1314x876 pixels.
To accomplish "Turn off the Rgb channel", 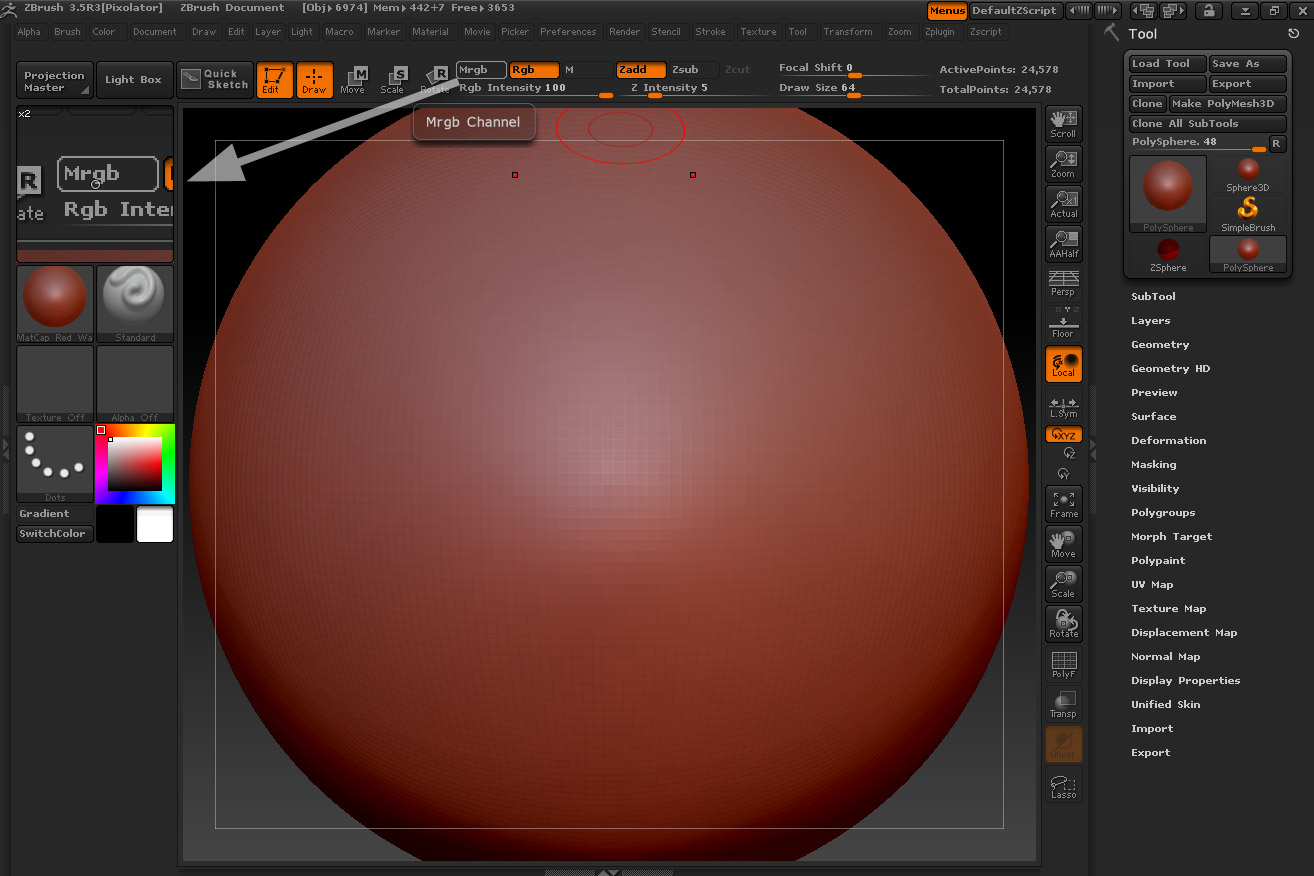I will click(x=533, y=70).
